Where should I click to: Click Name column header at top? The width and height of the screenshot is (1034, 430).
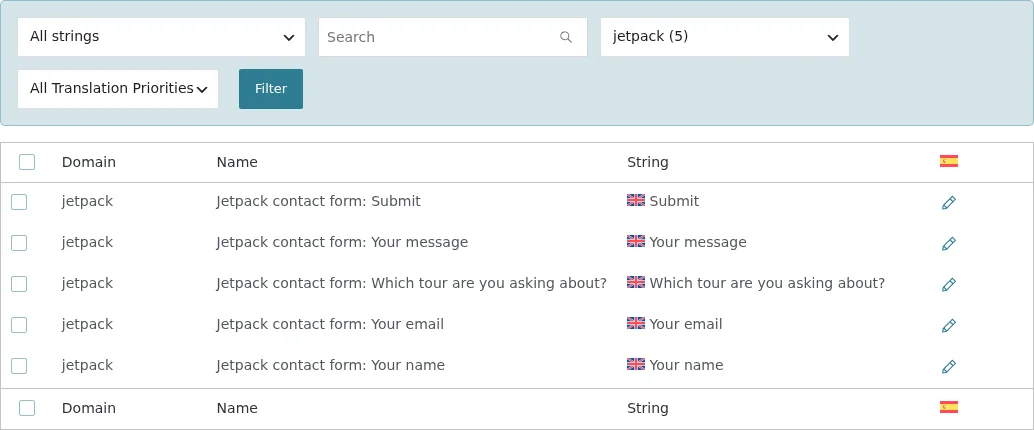click(x=237, y=162)
